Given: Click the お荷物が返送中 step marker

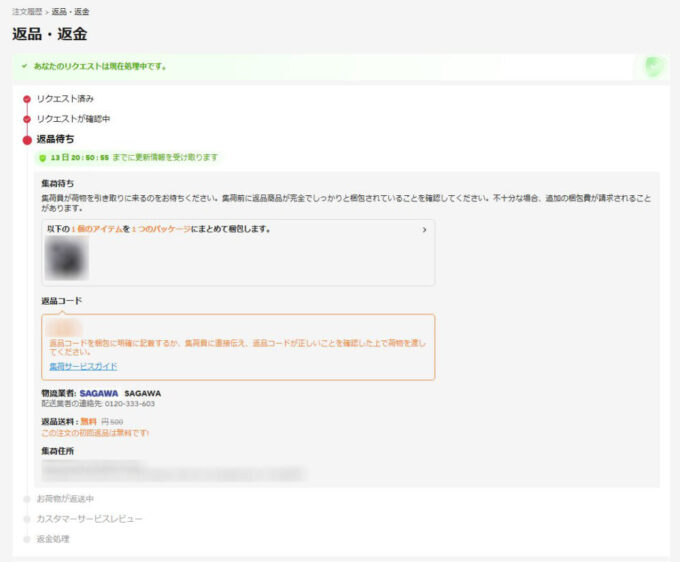Looking at the screenshot, I should (27, 500).
